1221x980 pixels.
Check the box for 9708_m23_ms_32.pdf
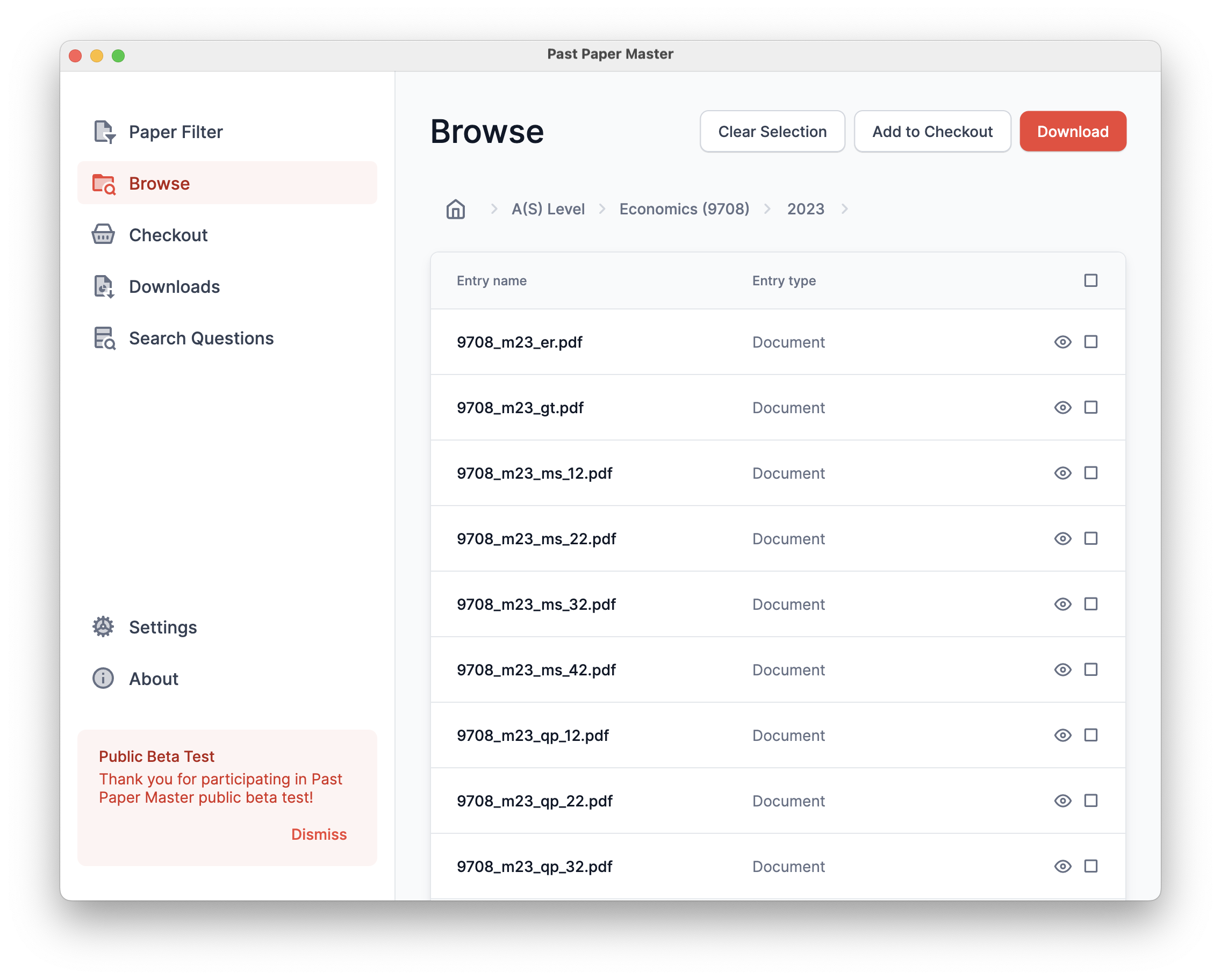(x=1090, y=603)
